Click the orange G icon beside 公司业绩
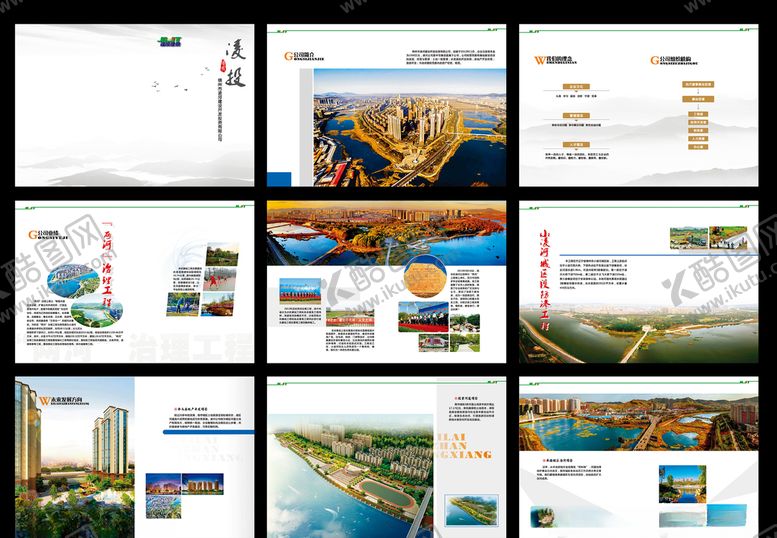The width and height of the screenshot is (777, 538). pyautogui.click(x=33, y=235)
